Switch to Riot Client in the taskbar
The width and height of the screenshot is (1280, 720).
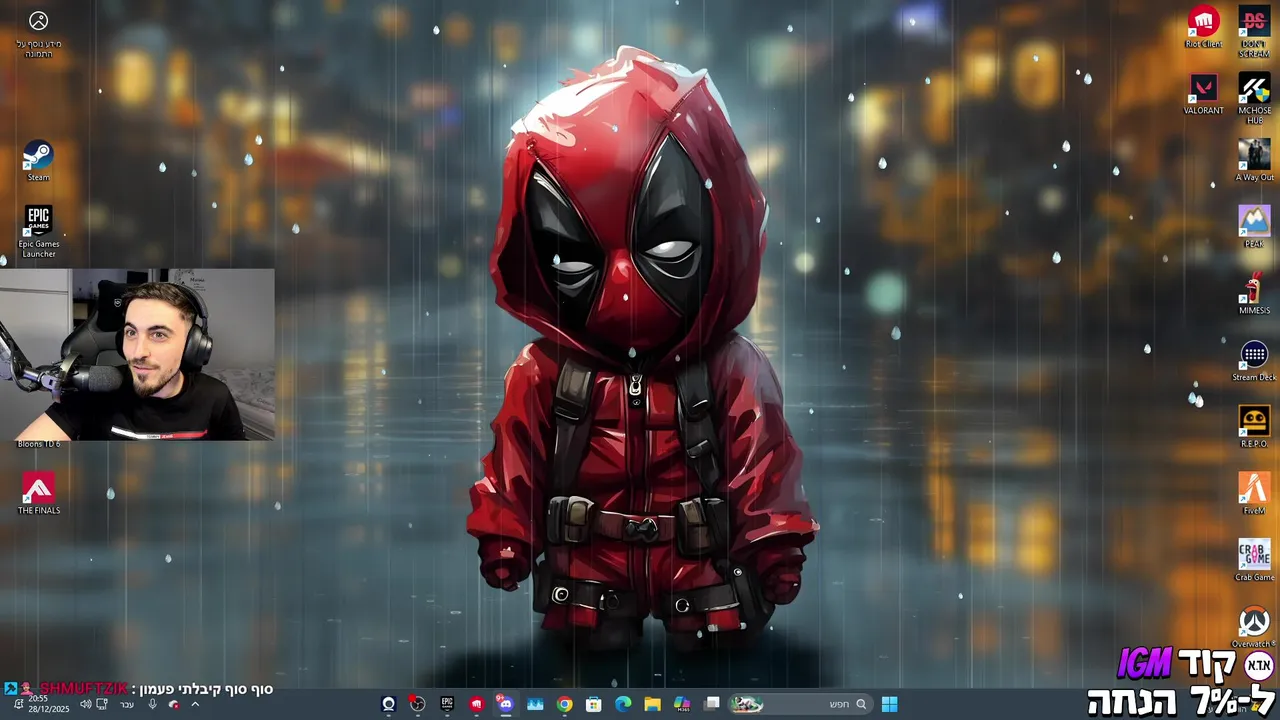[x=476, y=704]
